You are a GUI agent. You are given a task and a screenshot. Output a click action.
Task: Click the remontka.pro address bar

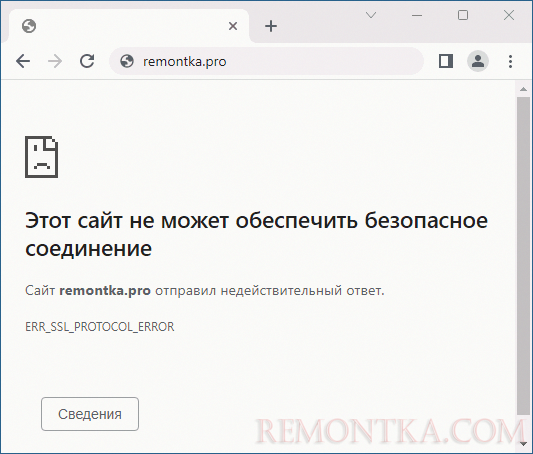[266, 61]
